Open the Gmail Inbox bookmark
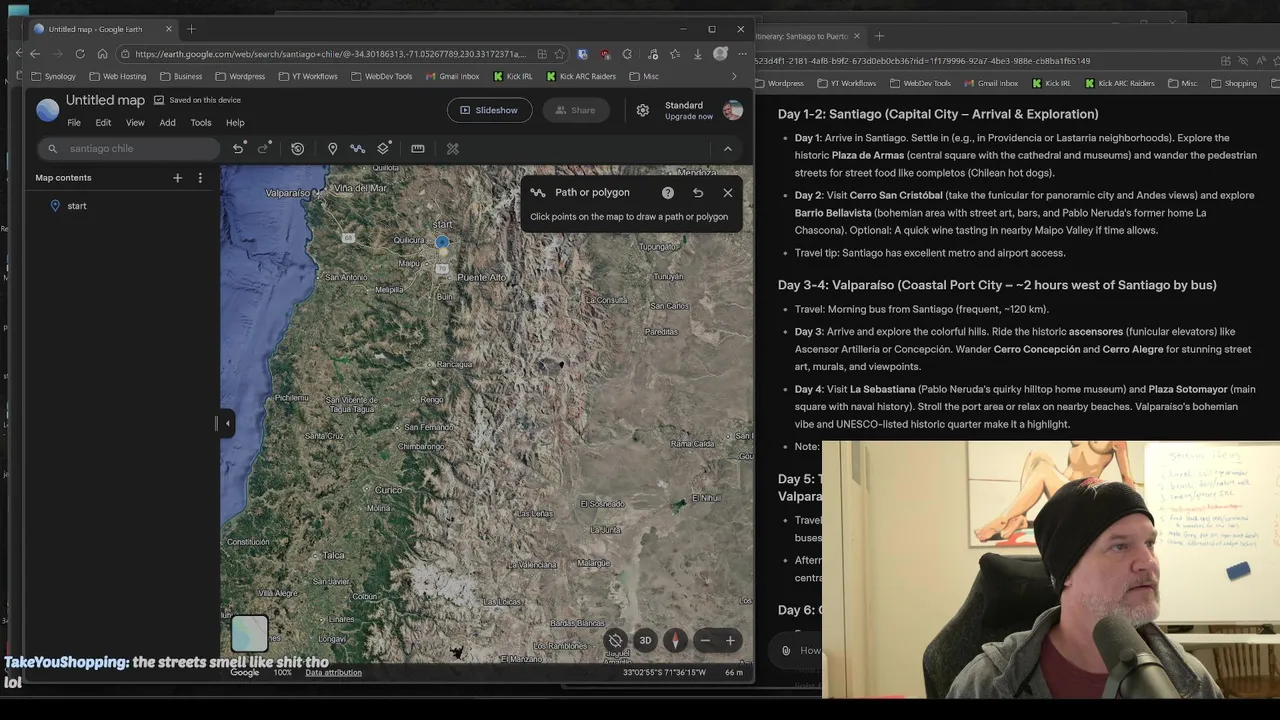This screenshot has height=720, width=1280. click(x=452, y=76)
